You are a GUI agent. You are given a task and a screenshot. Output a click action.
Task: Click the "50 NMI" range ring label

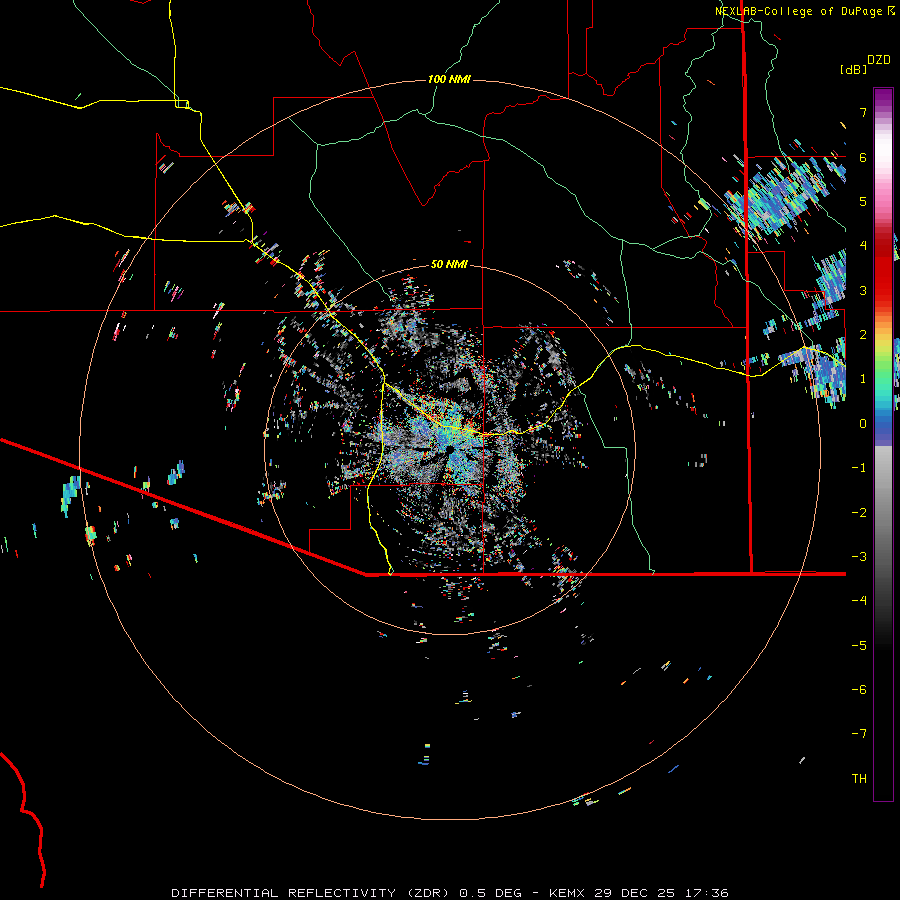click(x=449, y=264)
